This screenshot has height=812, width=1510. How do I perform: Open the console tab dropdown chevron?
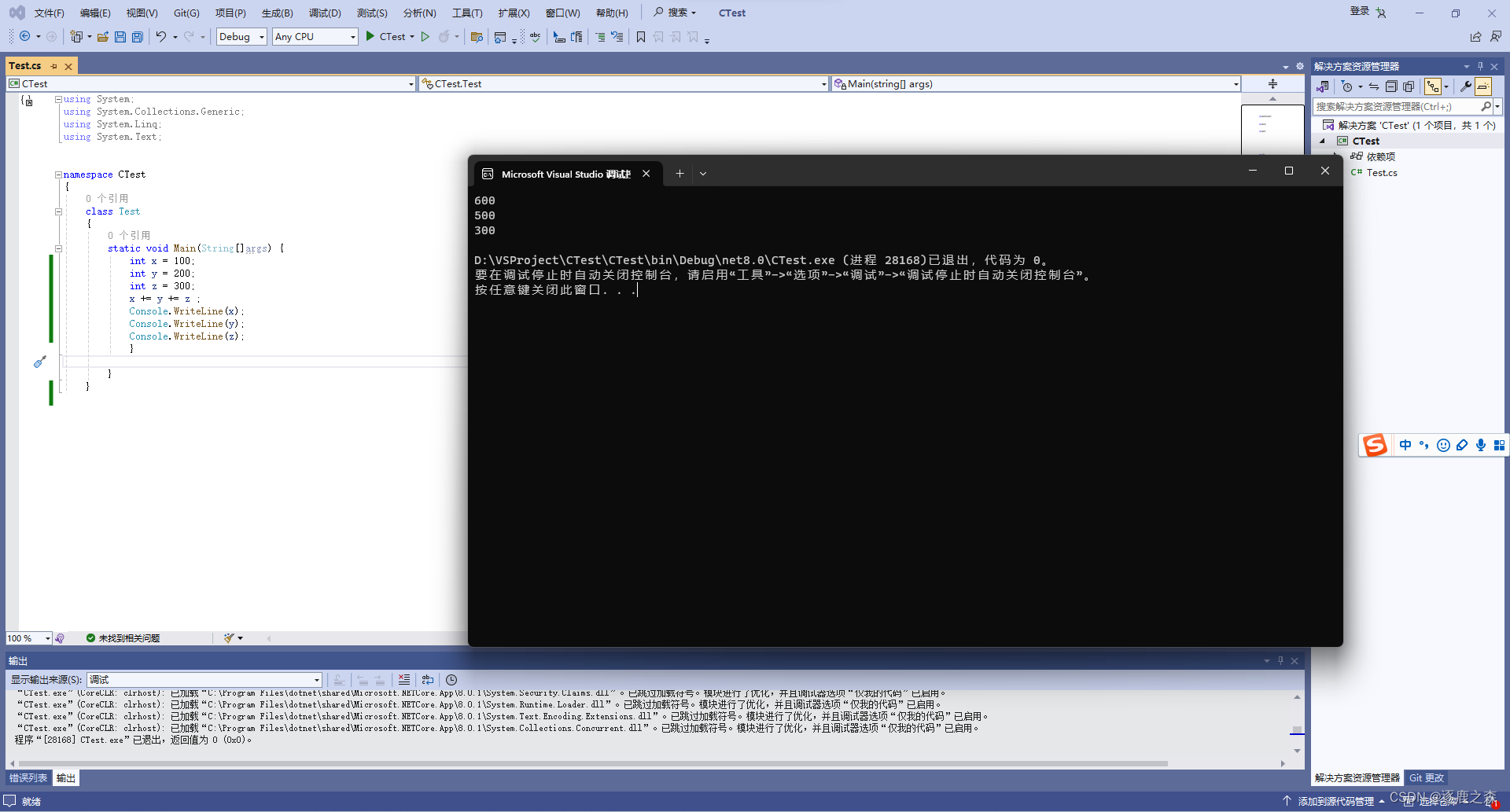coord(703,174)
